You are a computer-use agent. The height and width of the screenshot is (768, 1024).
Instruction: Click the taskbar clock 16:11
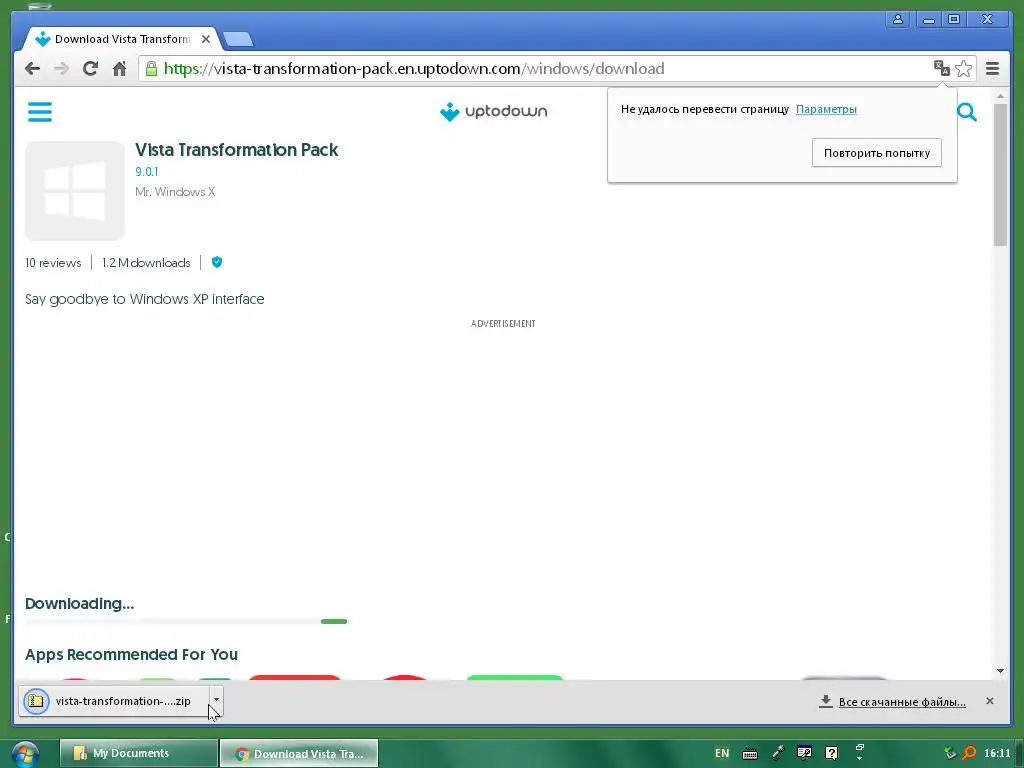click(997, 753)
